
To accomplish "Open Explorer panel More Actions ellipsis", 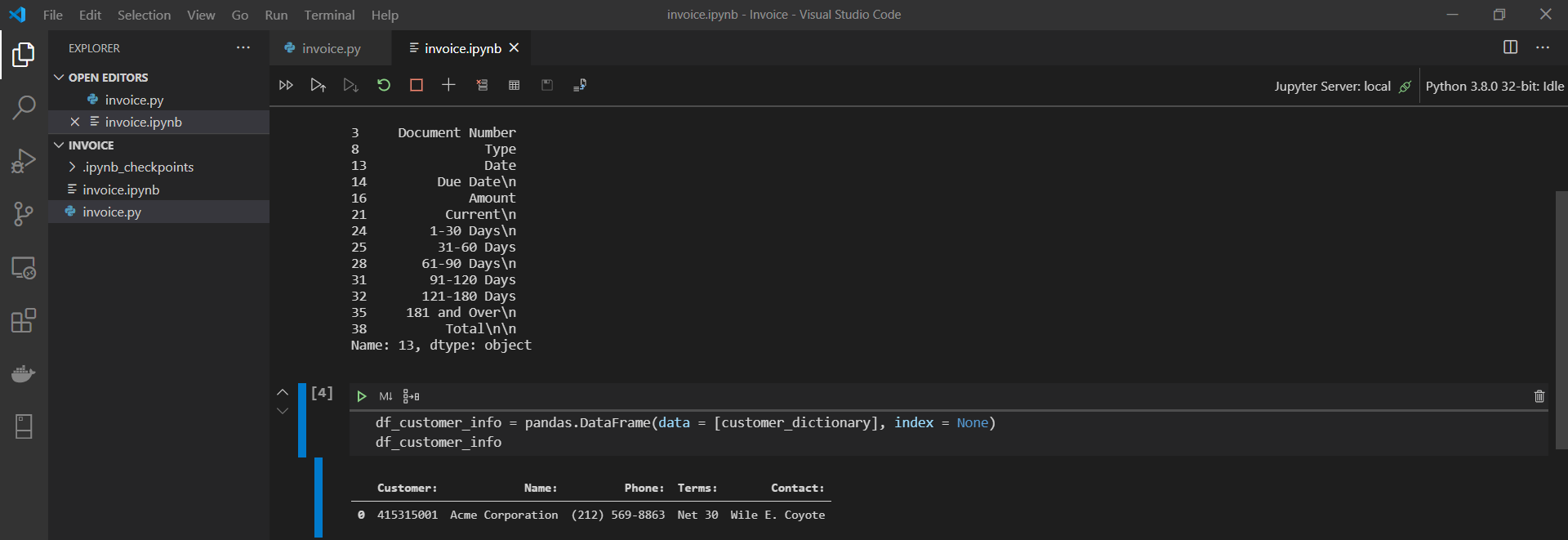I will pos(243,47).
